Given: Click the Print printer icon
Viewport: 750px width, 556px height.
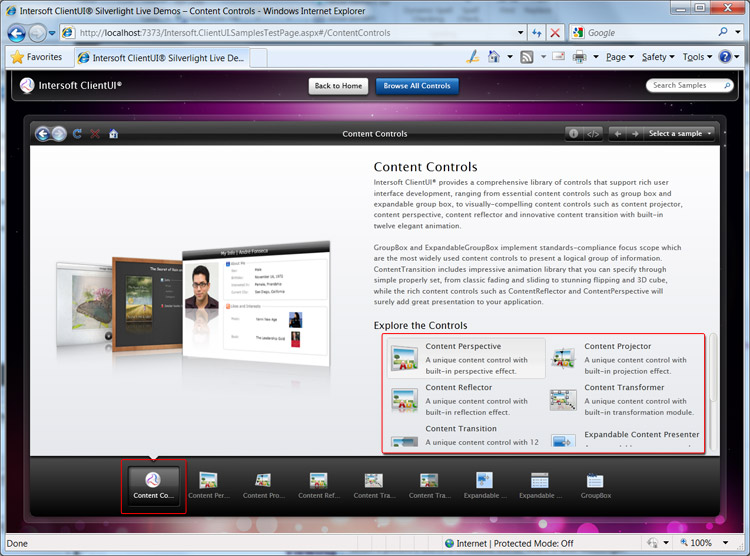Looking at the screenshot, I should (580, 57).
